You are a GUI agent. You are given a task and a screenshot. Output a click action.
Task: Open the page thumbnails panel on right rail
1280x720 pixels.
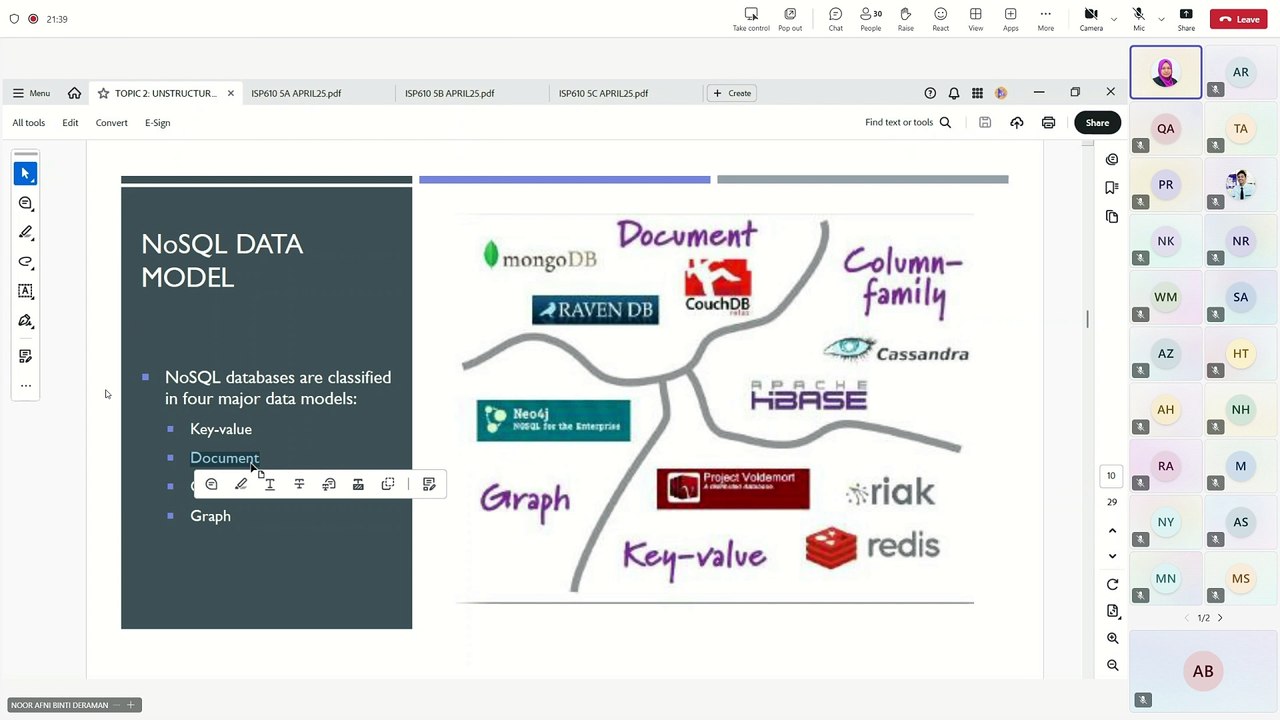coord(1112,217)
